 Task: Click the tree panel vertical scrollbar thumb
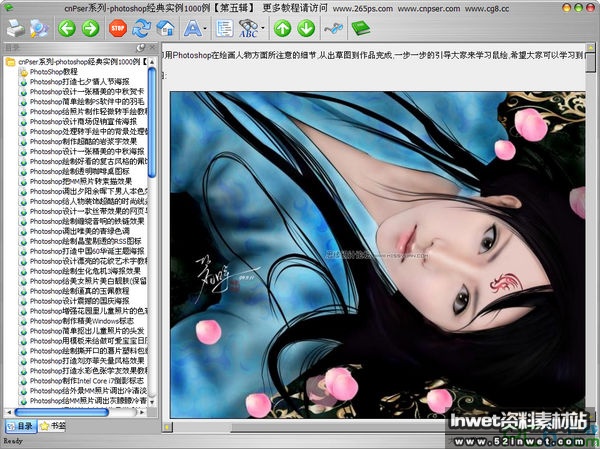point(152,122)
